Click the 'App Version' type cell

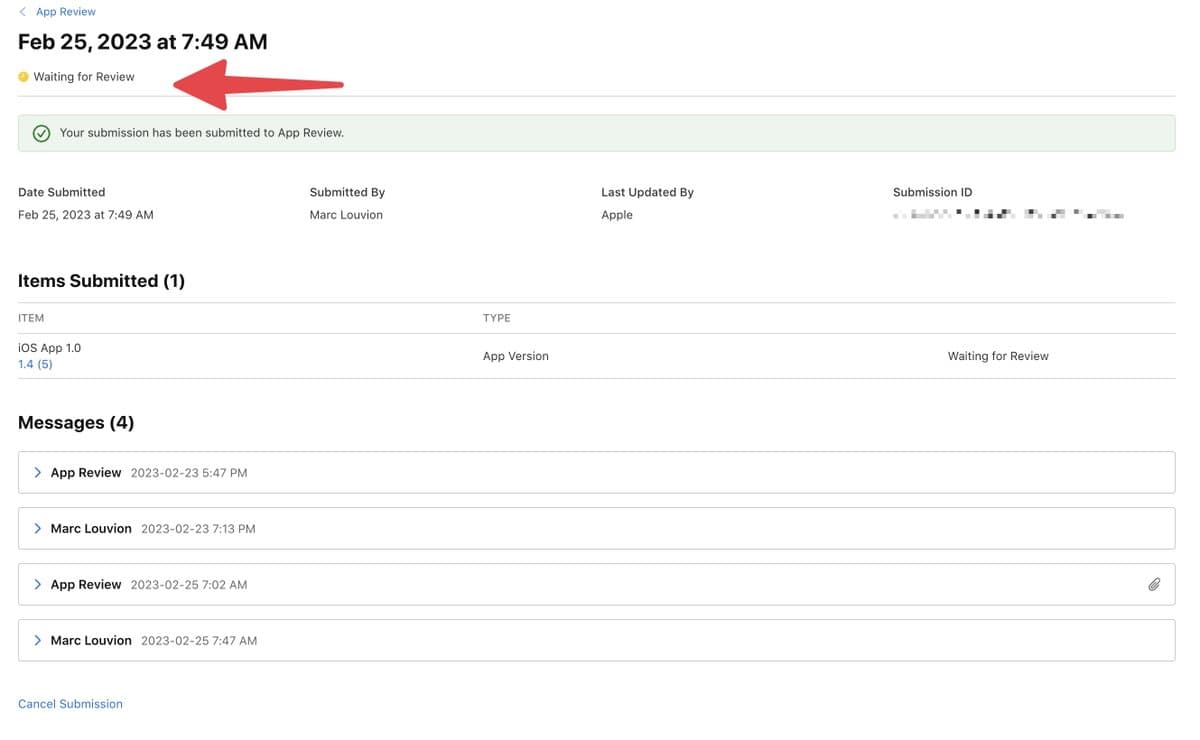(516, 356)
